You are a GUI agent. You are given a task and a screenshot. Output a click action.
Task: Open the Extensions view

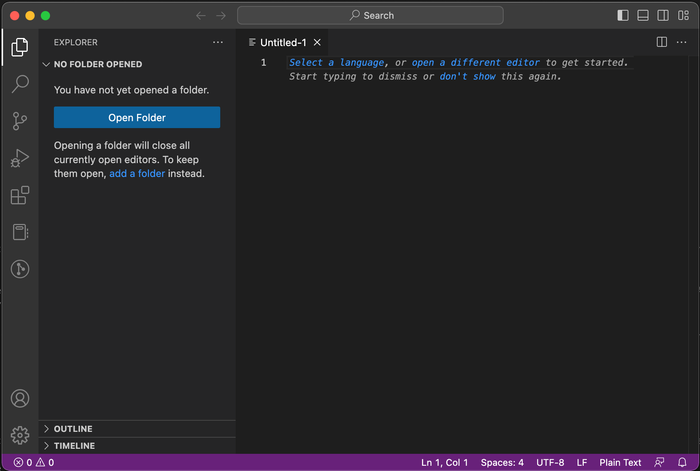click(x=19, y=195)
